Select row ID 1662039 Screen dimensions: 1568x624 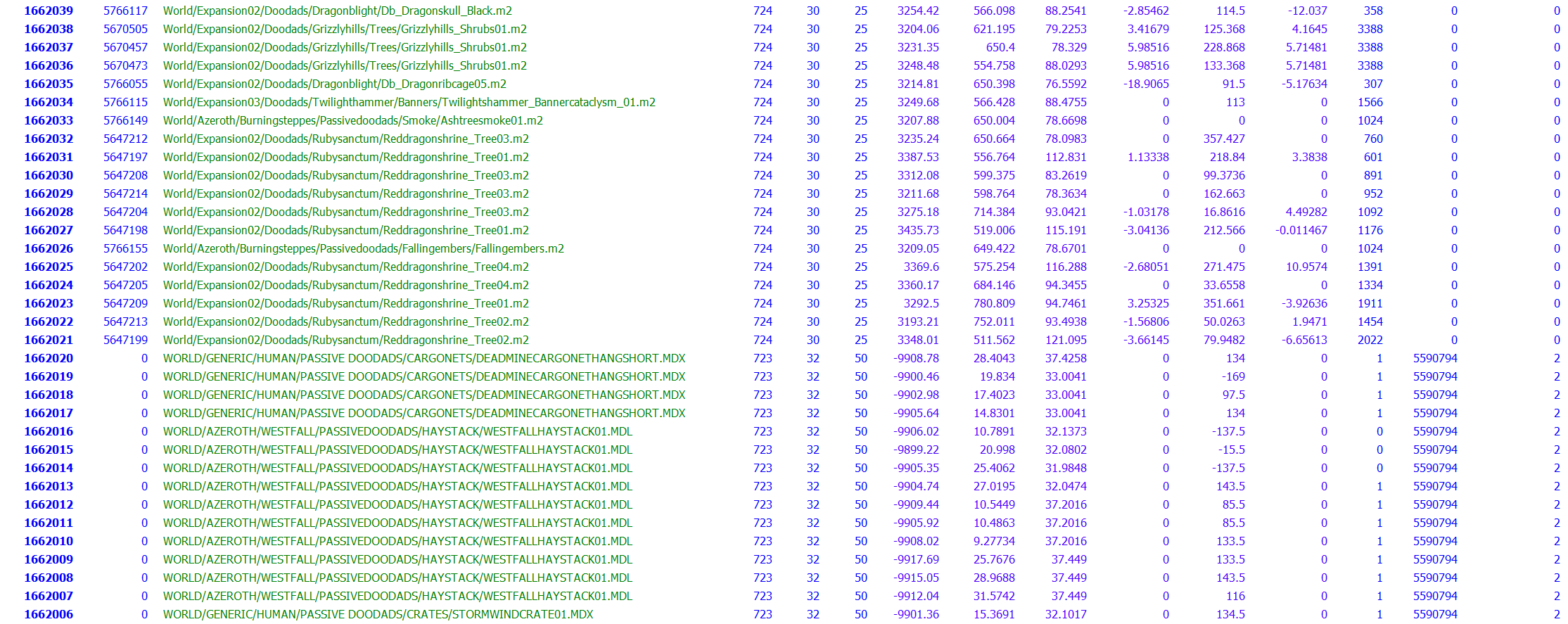49,11
